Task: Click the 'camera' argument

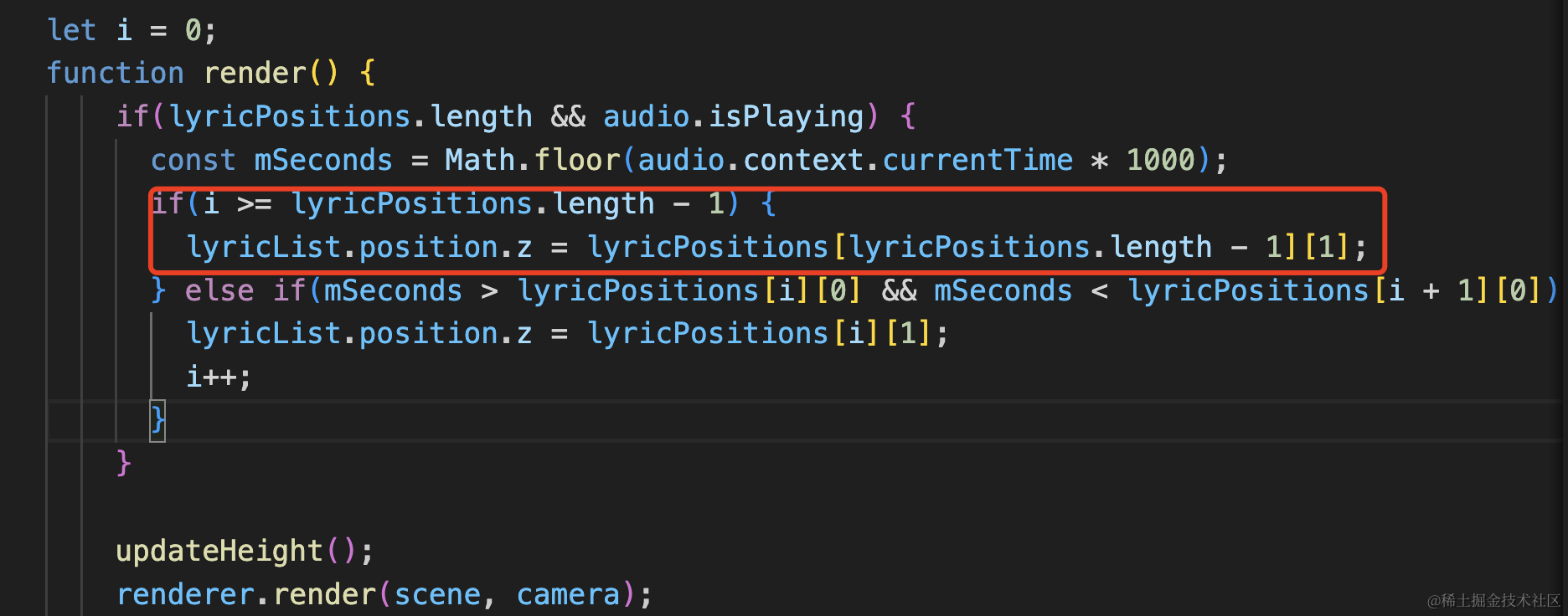Action: (568, 594)
